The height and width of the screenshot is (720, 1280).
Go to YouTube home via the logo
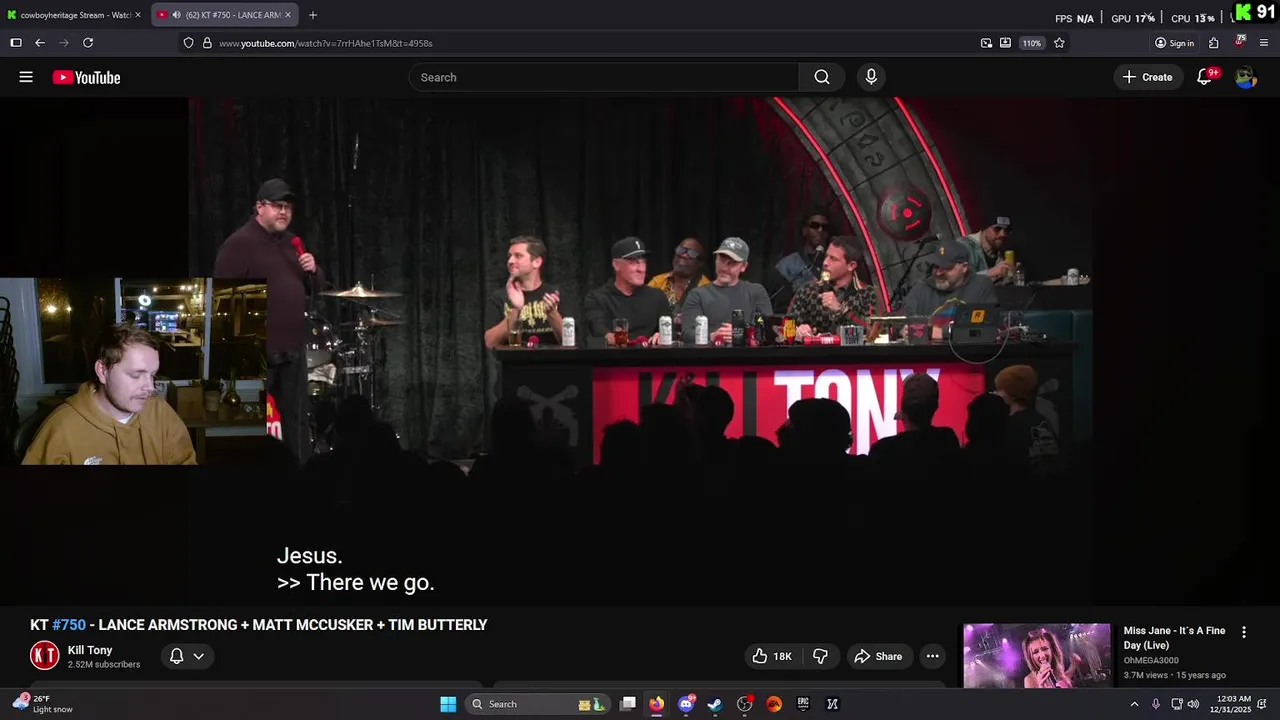point(86,77)
